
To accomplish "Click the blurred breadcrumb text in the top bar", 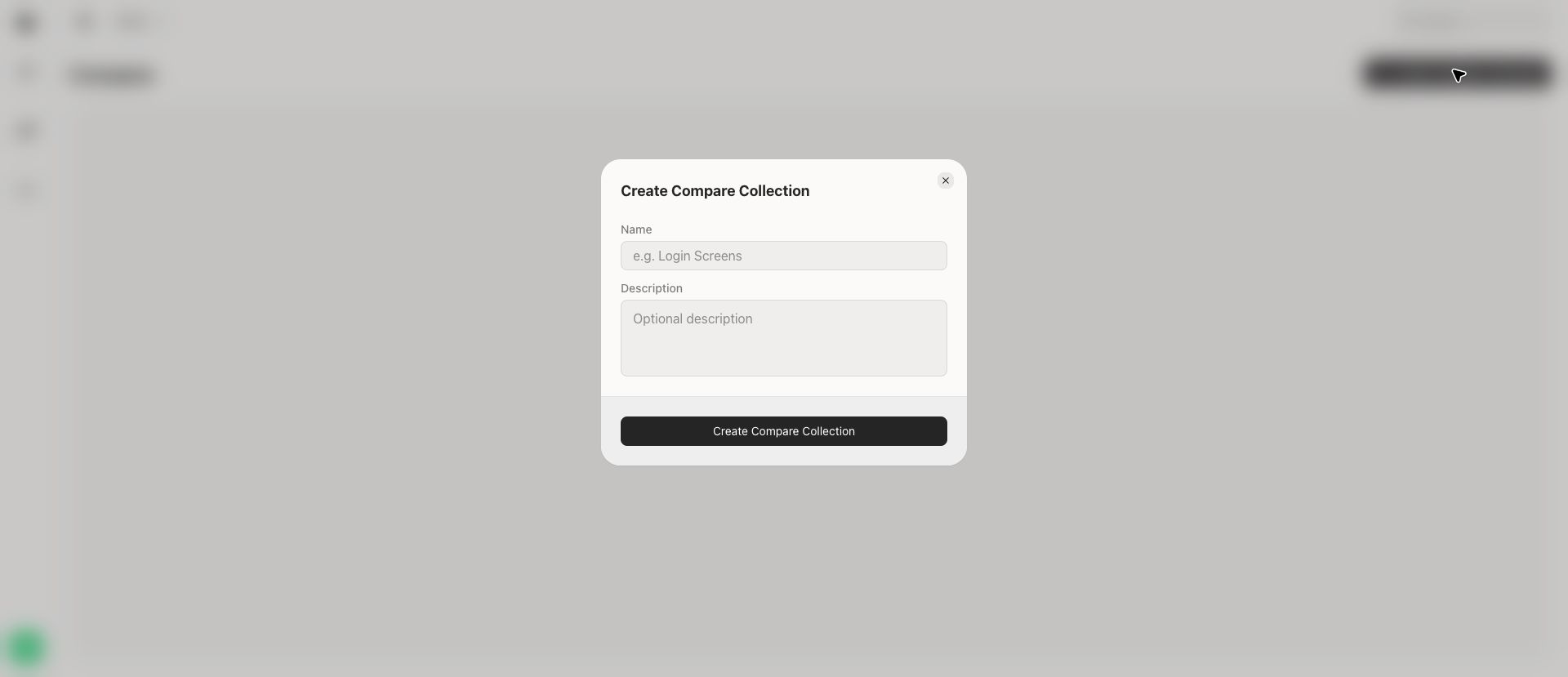I will (x=137, y=23).
